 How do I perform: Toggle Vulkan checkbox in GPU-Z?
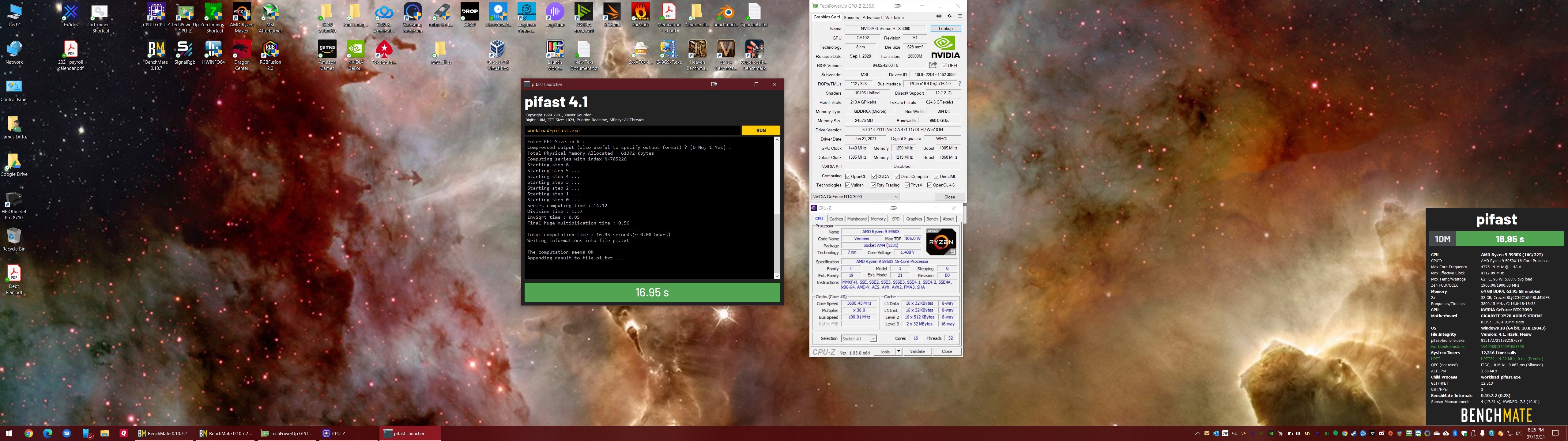pyautogui.click(x=848, y=185)
